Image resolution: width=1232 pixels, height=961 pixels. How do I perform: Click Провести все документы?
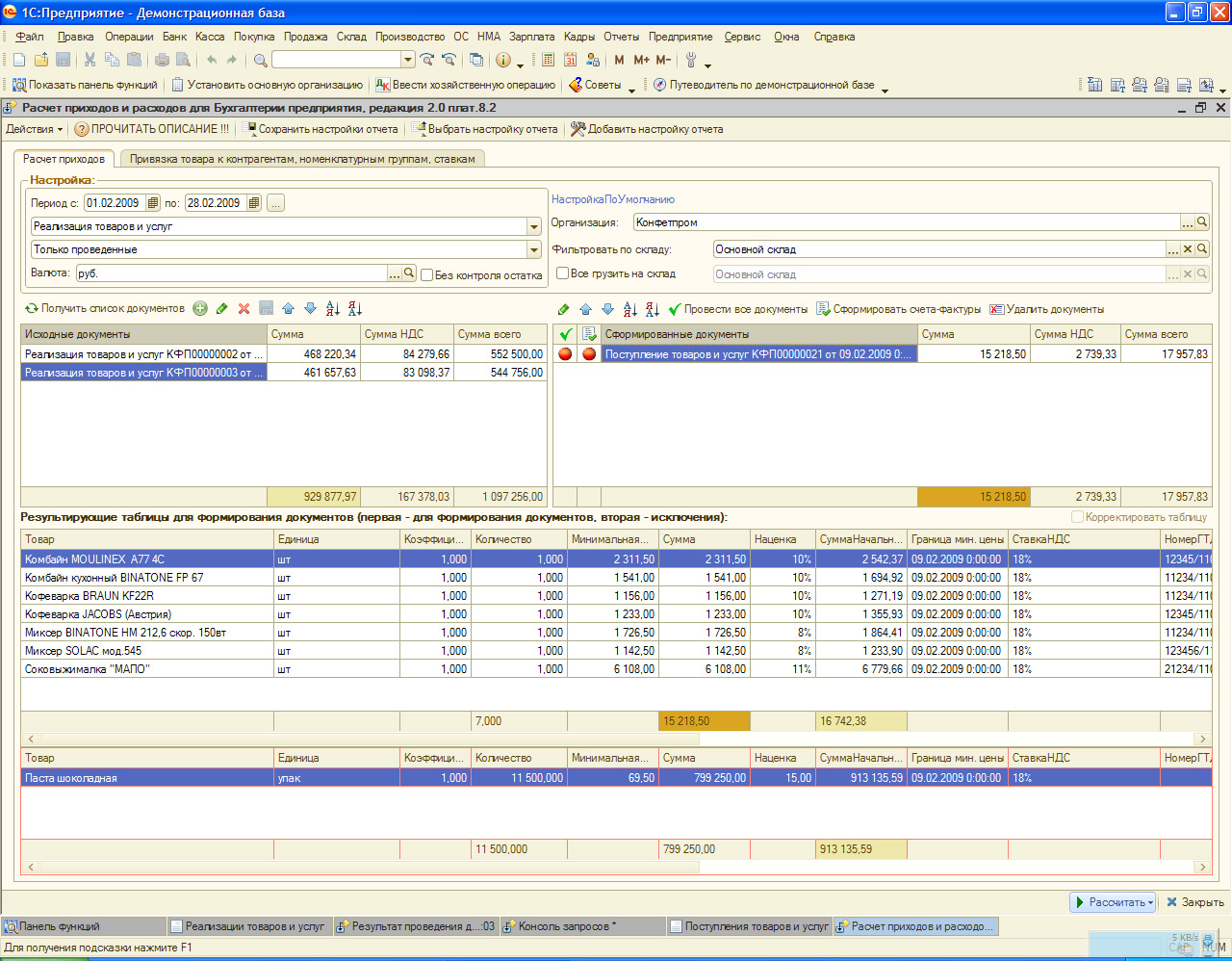coord(737,309)
